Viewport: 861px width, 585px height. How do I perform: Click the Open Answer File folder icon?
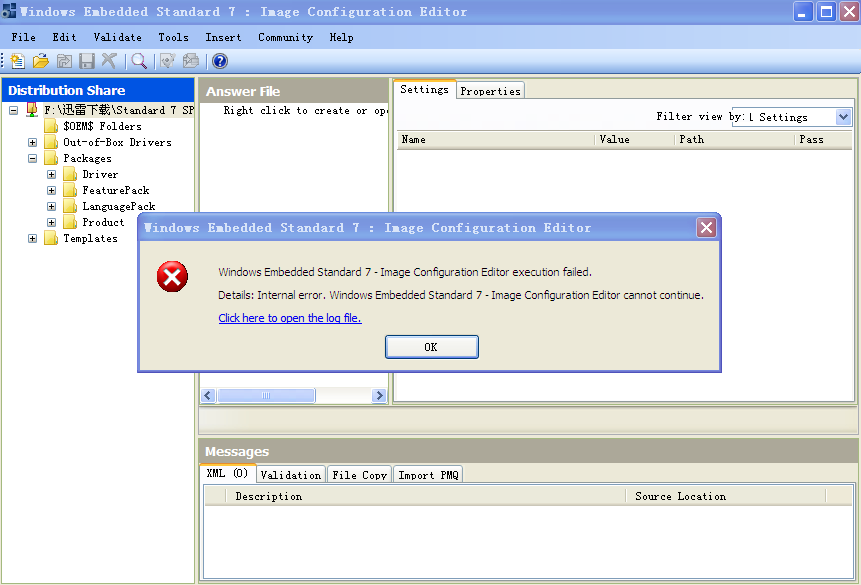[41, 61]
